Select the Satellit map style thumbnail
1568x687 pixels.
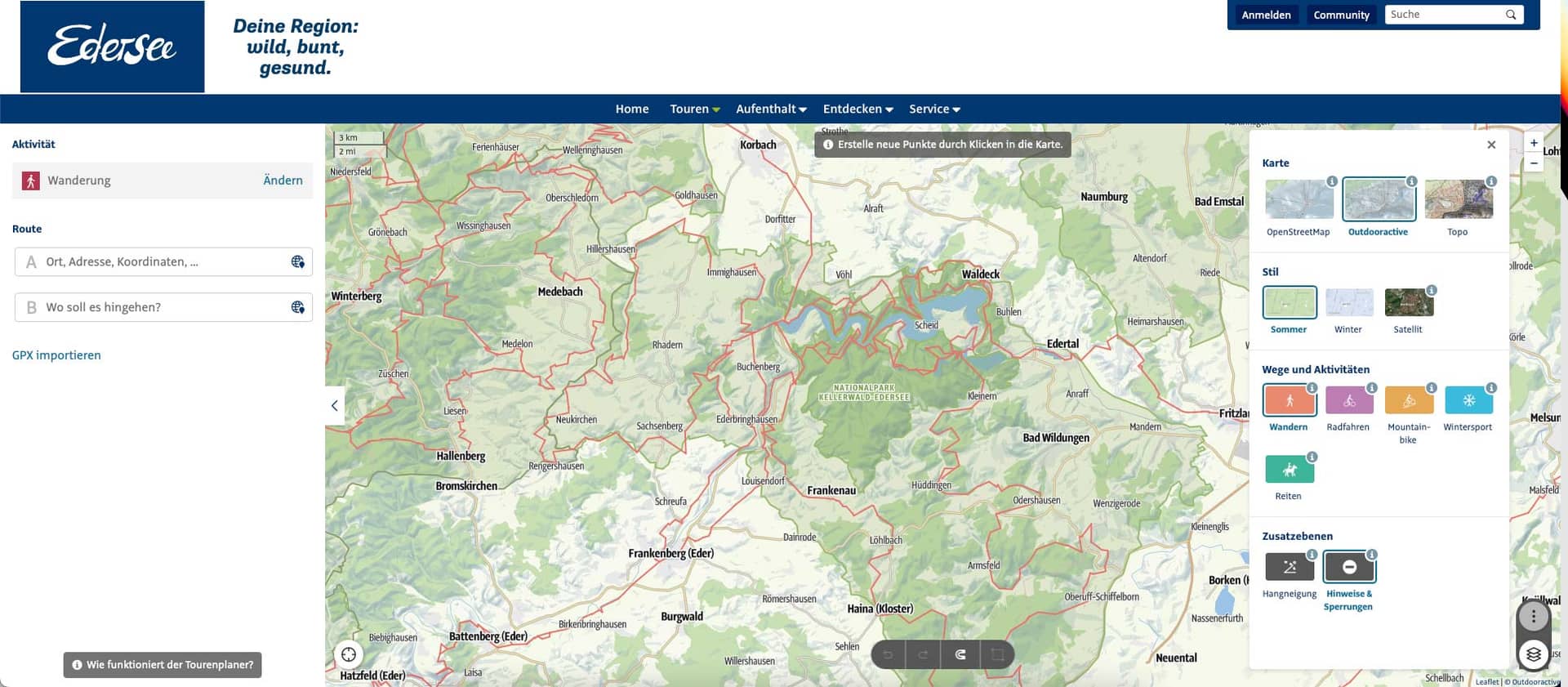pyautogui.click(x=1408, y=303)
